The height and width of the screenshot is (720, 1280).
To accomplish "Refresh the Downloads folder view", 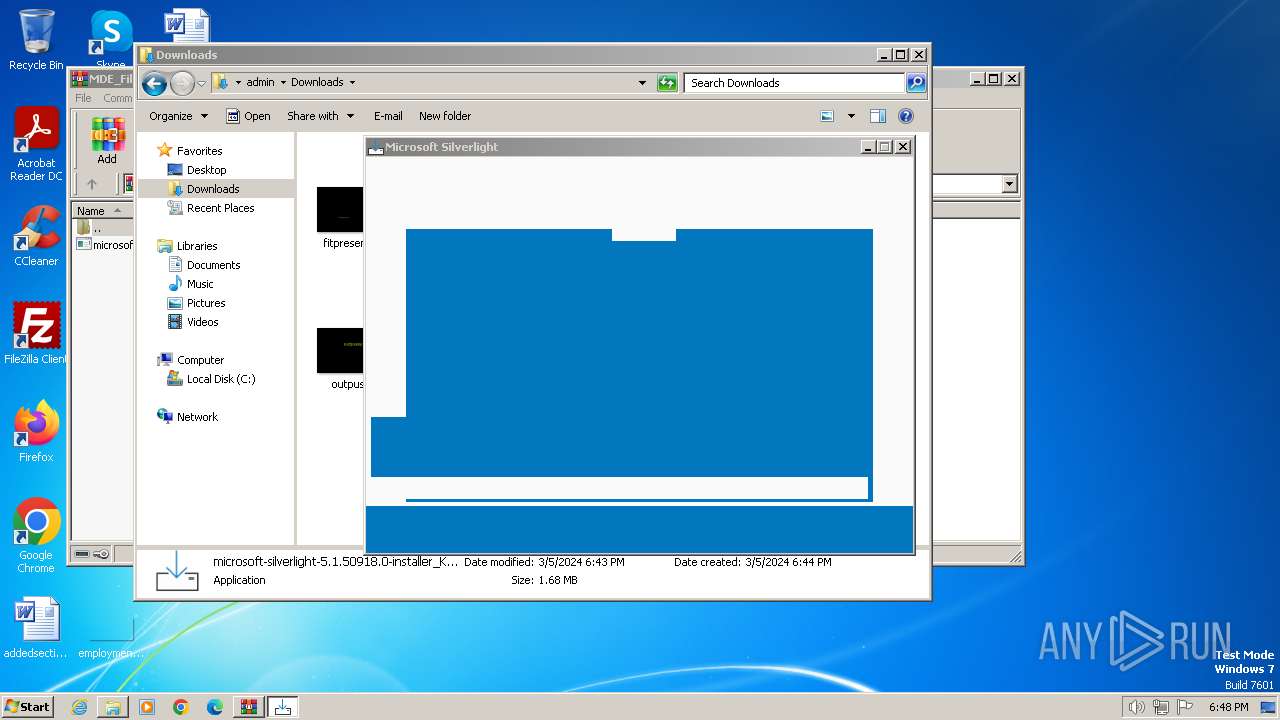I will (667, 83).
